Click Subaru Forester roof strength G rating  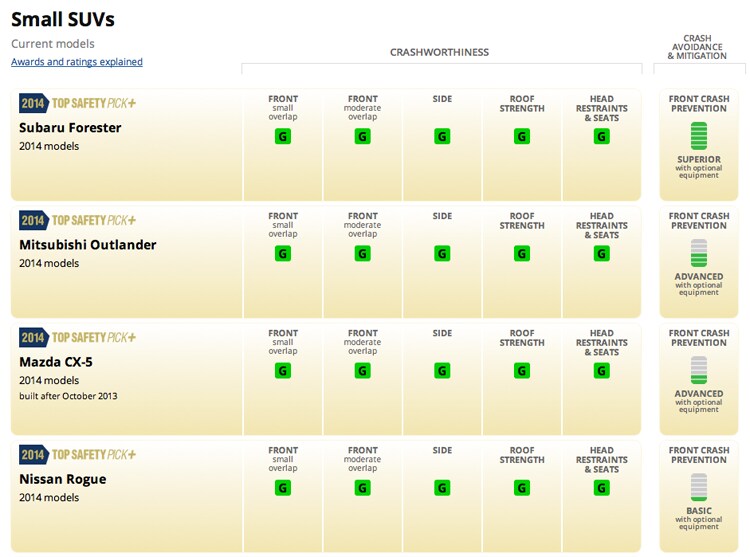pyautogui.click(x=522, y=137)
